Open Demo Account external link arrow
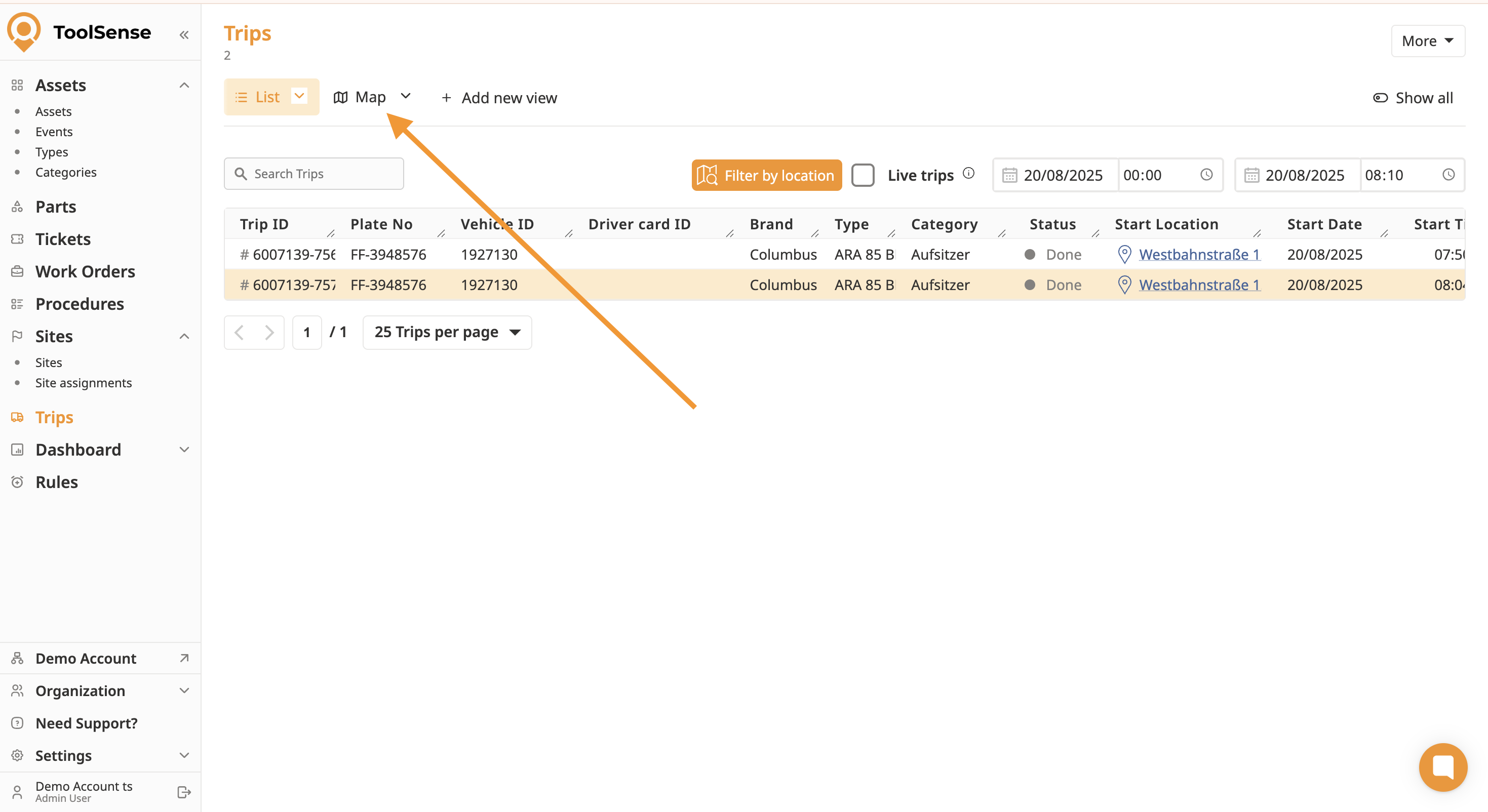Image resolution: width=1488 pixels, height=812 pixels. point(184,658)
